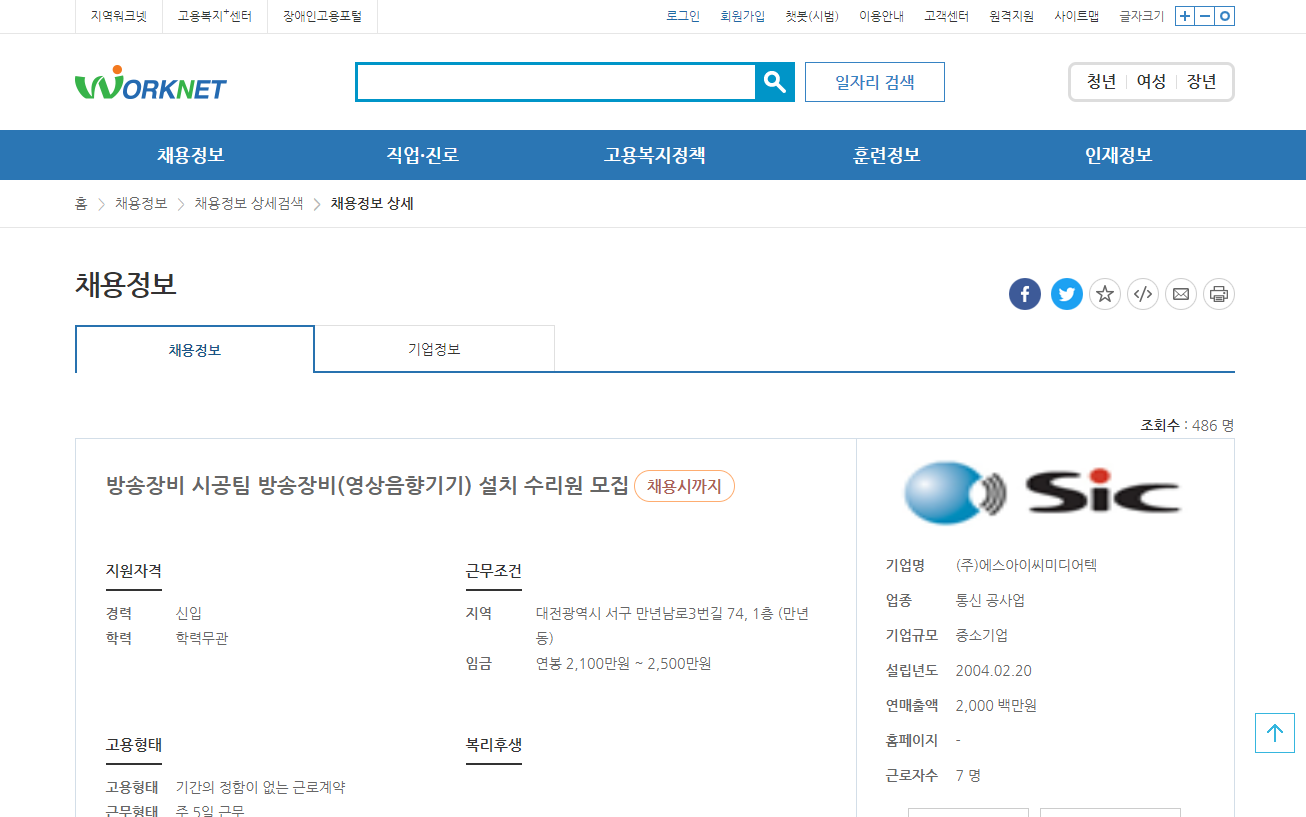Print the job posting using printer icon
Viewport: 1306px width, 817px height.
pos(1218,293)
